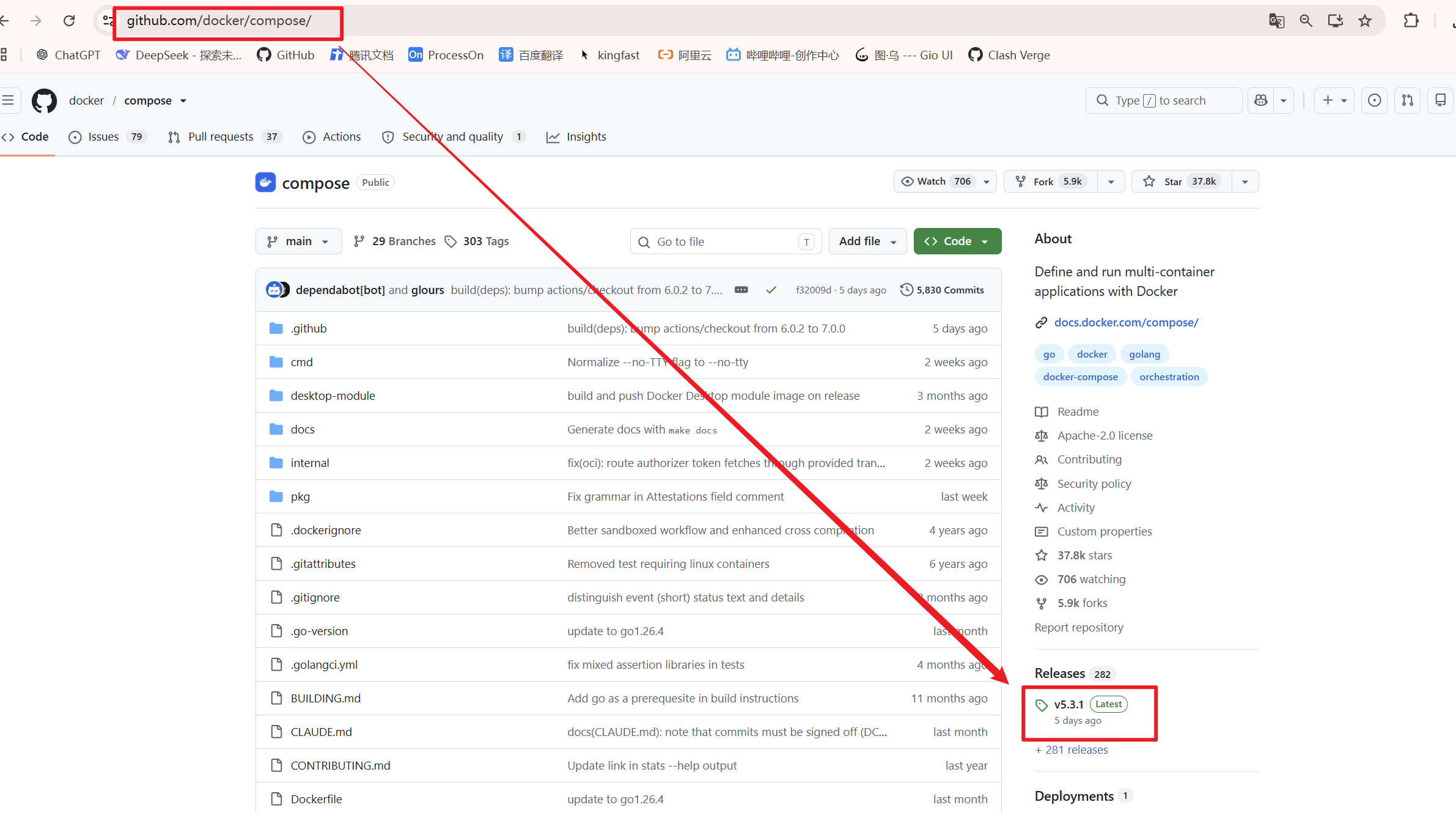Fork the compose repository

1051,182
